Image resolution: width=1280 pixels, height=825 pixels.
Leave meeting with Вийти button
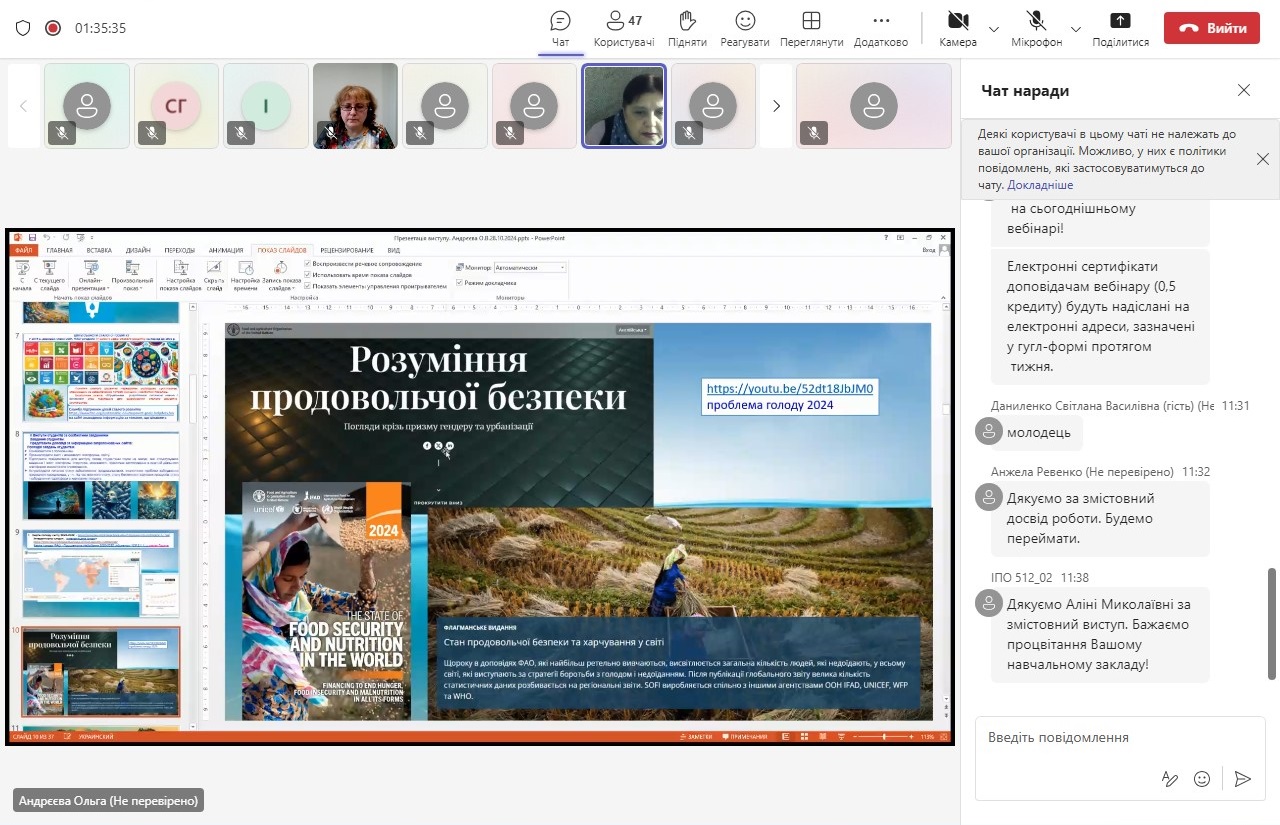tap(1211, 28)
